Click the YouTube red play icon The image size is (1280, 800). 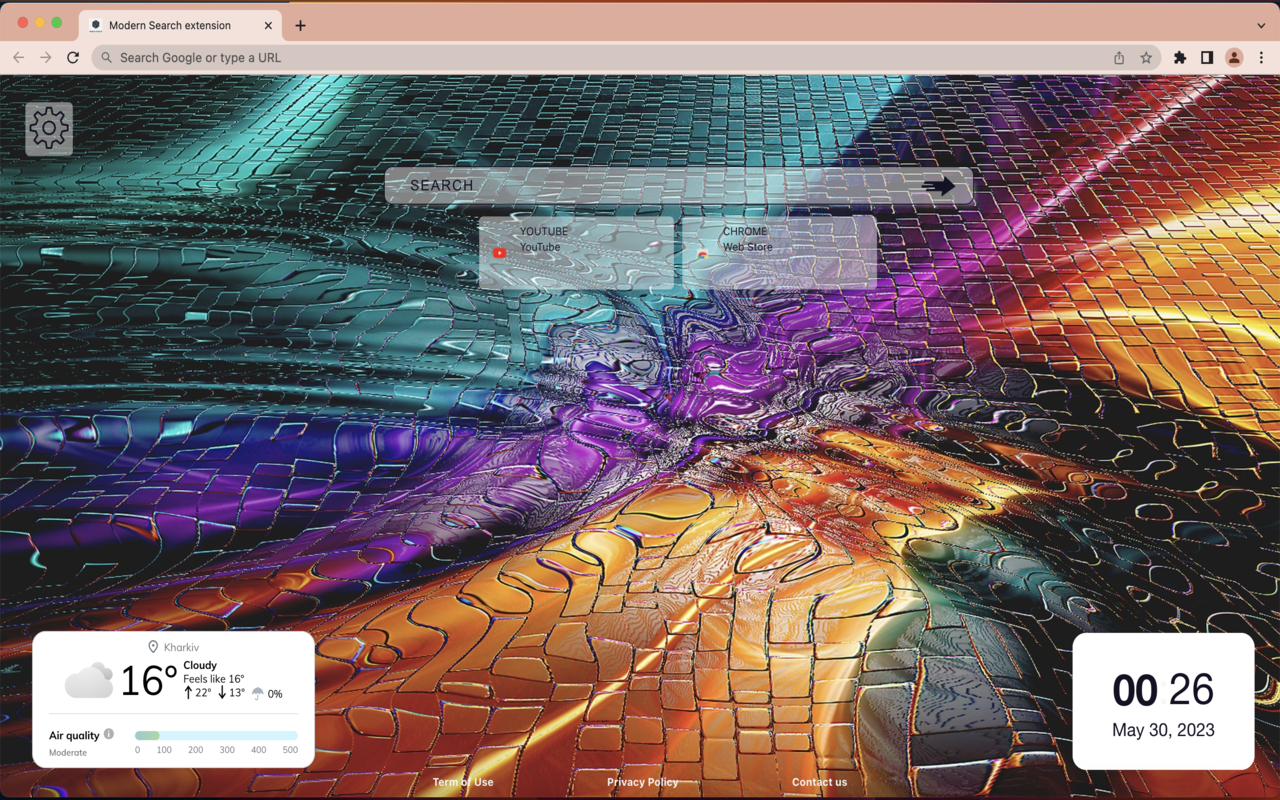[499, 253]
